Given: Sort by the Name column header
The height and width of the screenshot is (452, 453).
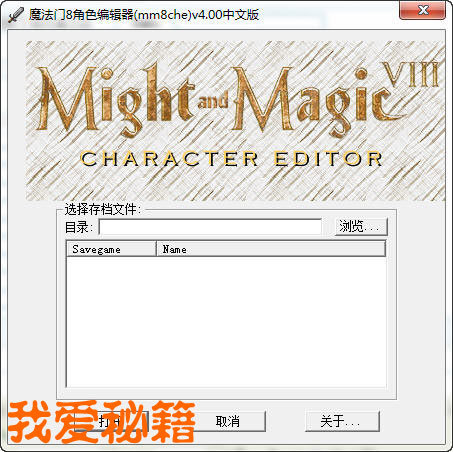Looking at the screenshot, I should (x=271, y=249).
